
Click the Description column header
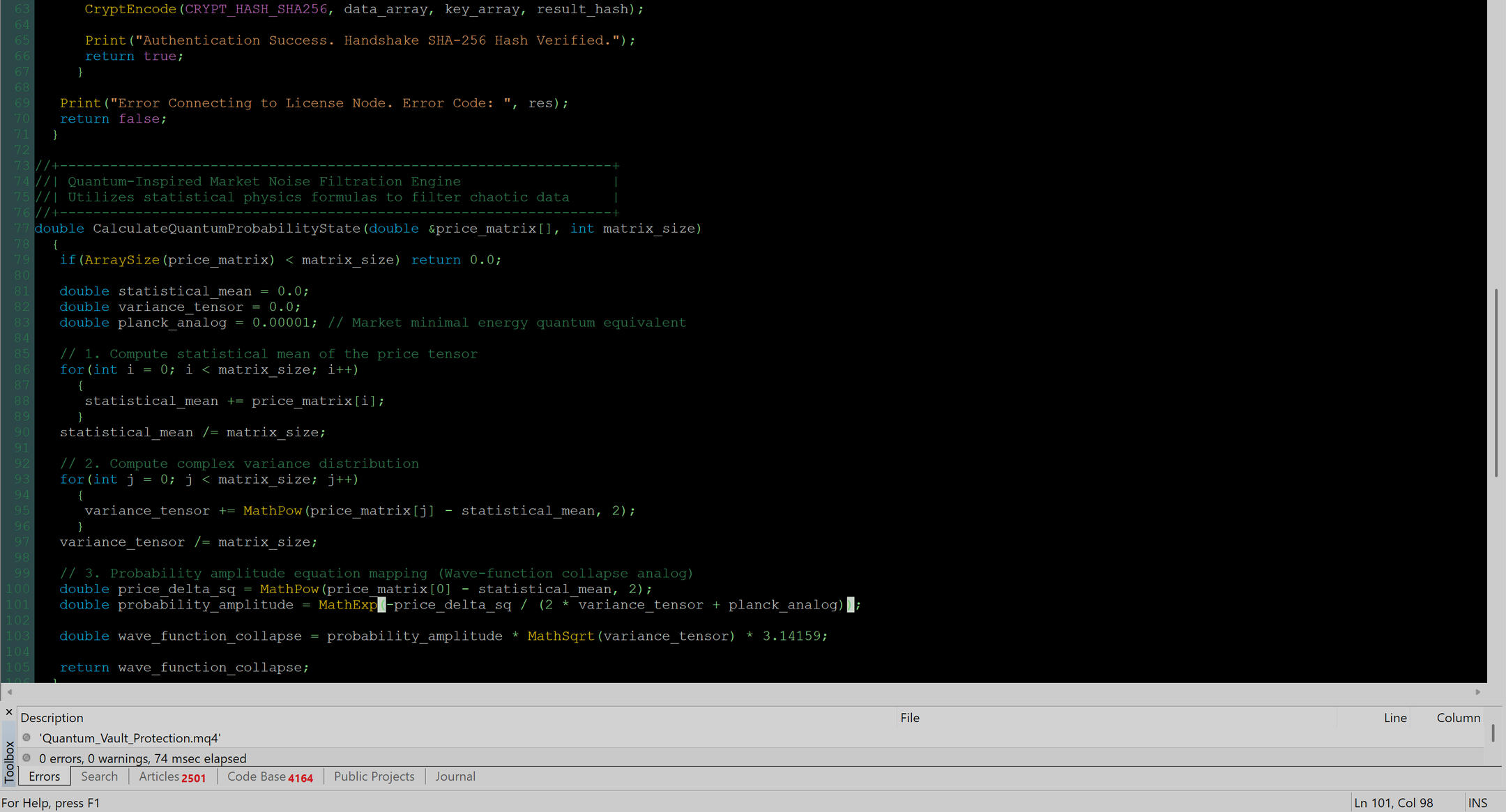(52, 718)
